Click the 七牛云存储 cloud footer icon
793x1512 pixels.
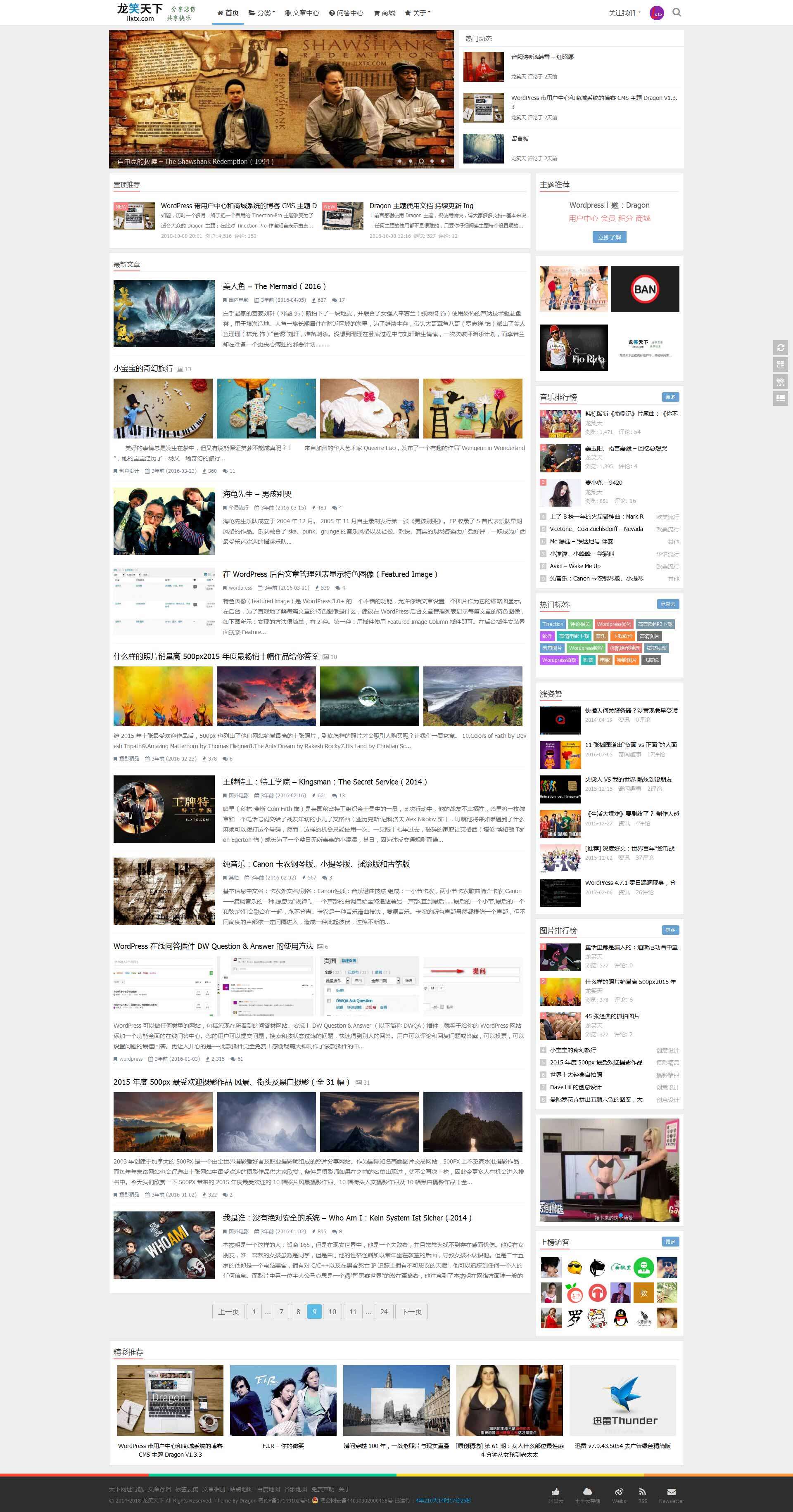coord(588,1491)
